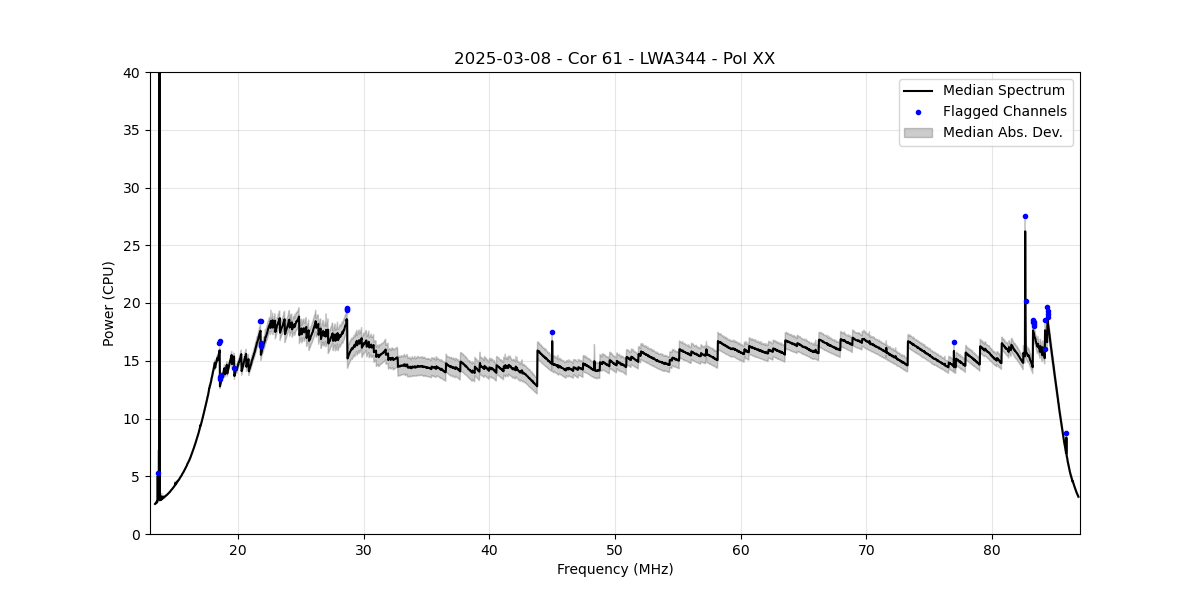
Task: Click the 'Power (CPU)' y-axis label
Action: [109, 303]
